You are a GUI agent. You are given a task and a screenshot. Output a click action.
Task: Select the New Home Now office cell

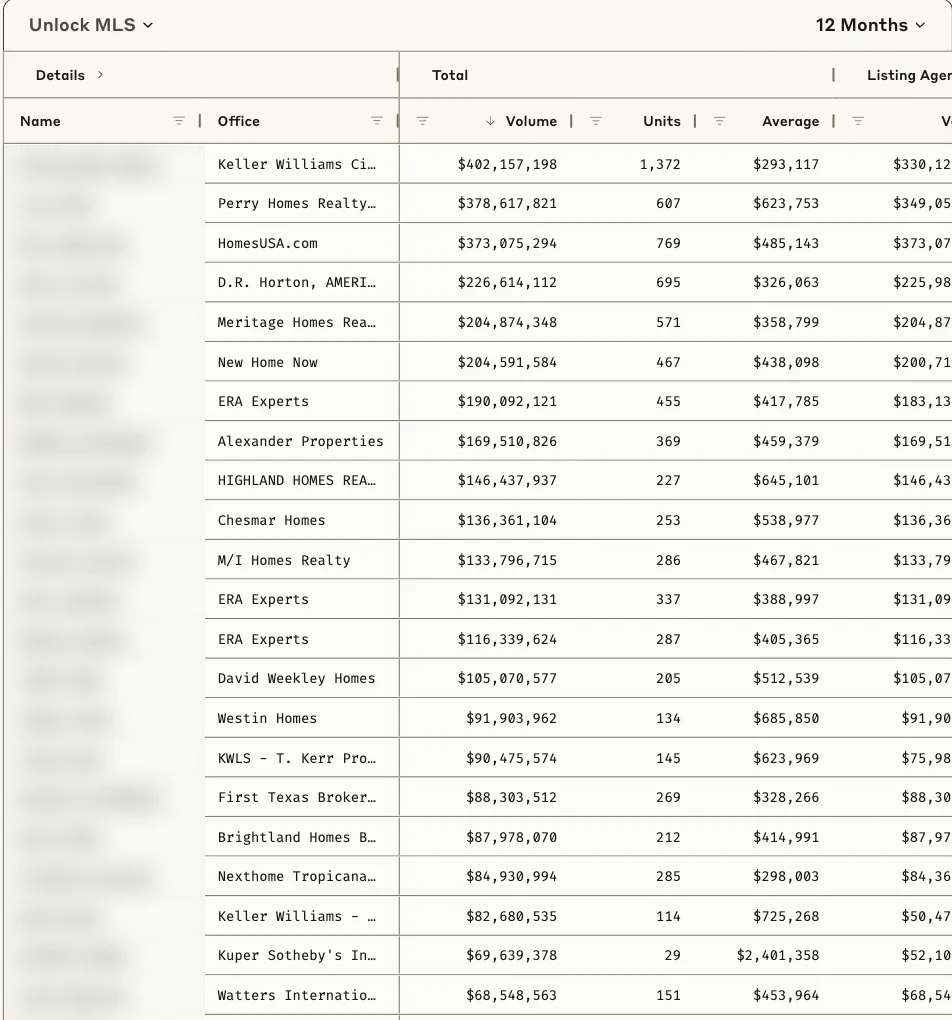coord(302,362)
